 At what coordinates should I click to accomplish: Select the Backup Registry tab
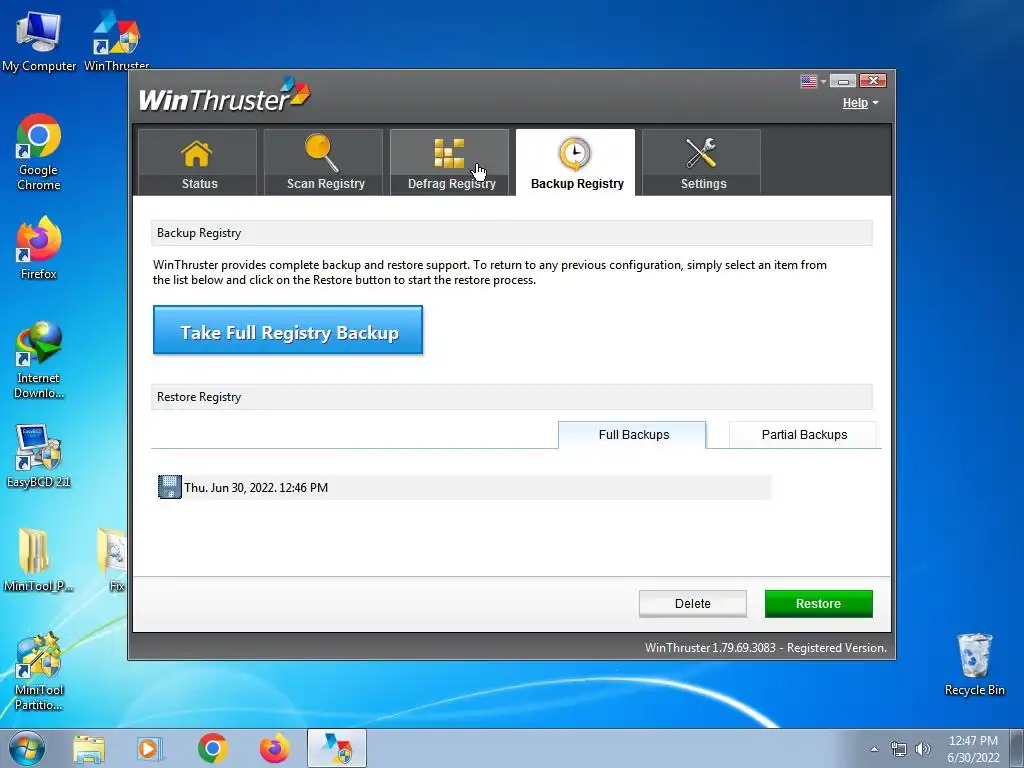click(x=575, y=162)
